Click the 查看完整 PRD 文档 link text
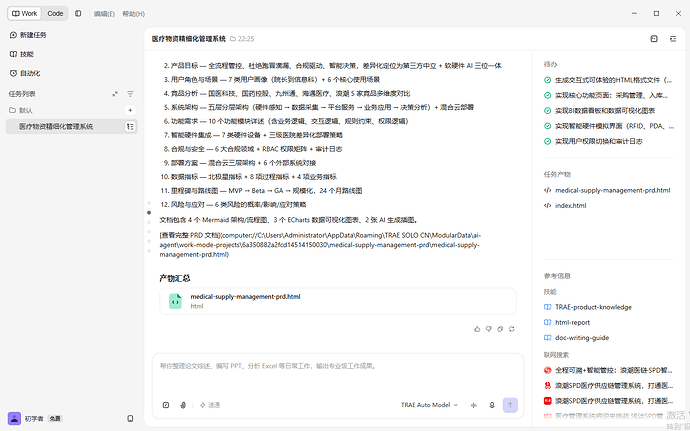This screenshot has height=431, width=690. [x=192, y=236]
